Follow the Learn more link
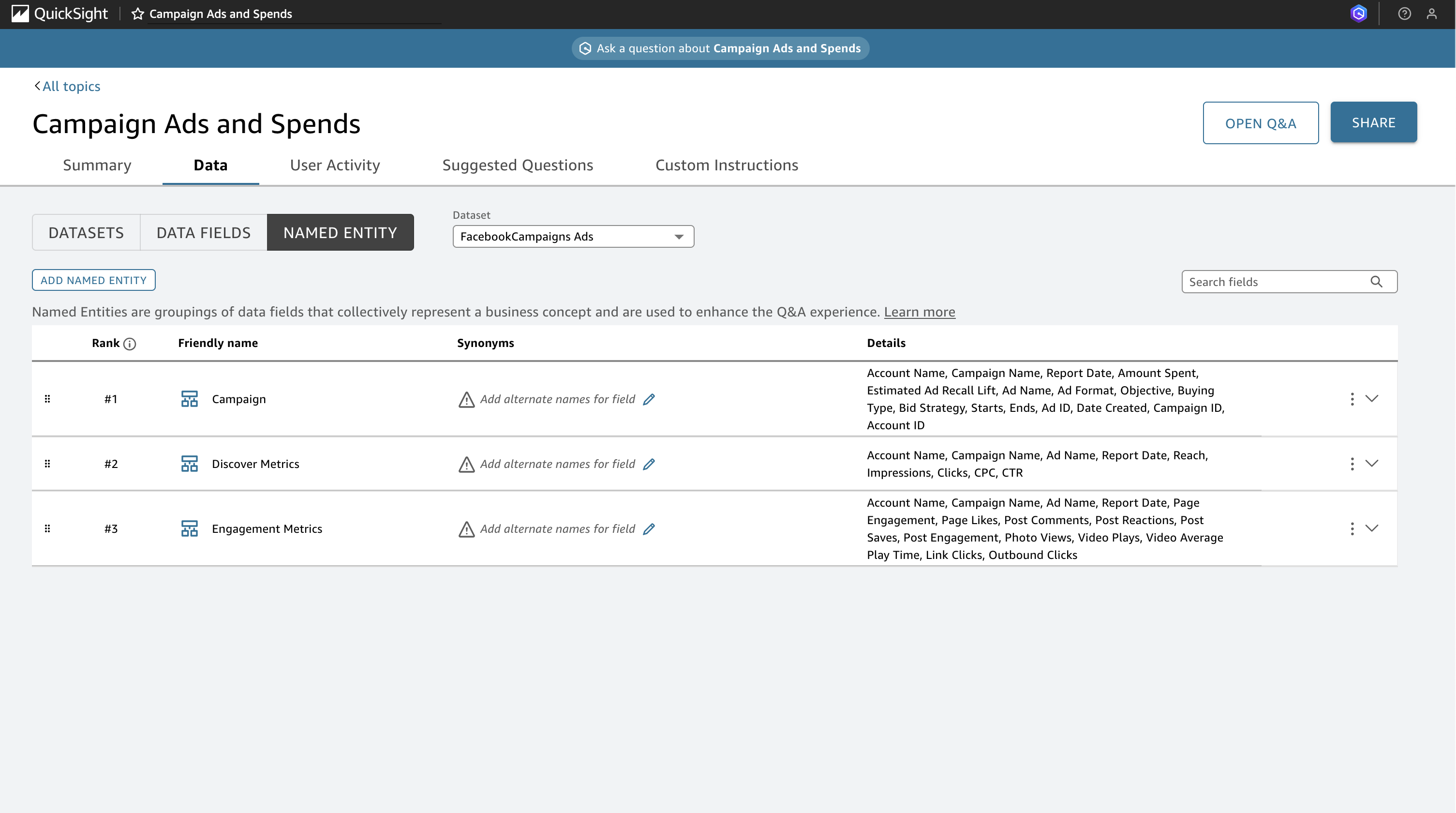The height and width of the screenshot is (813, 1456). (919, 312)
